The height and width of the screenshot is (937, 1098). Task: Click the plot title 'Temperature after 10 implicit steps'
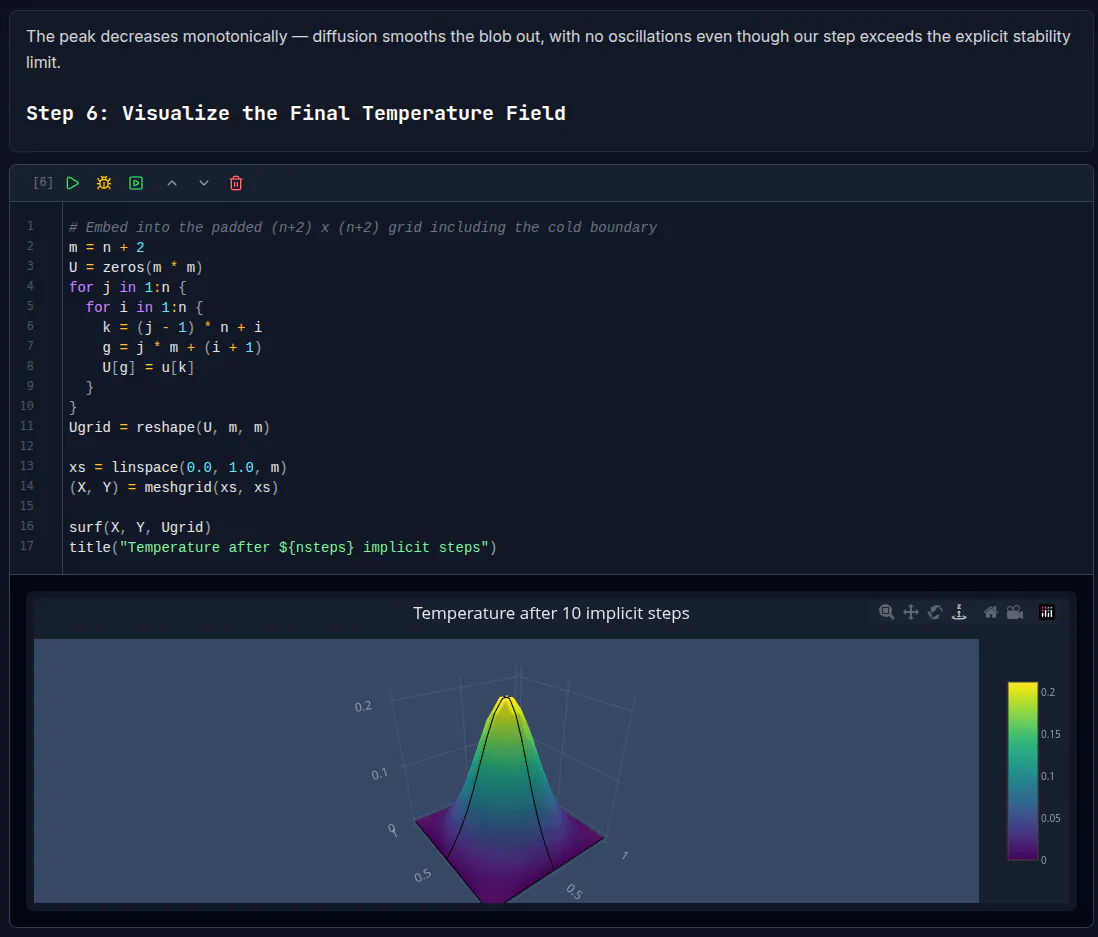click(551, 613)
